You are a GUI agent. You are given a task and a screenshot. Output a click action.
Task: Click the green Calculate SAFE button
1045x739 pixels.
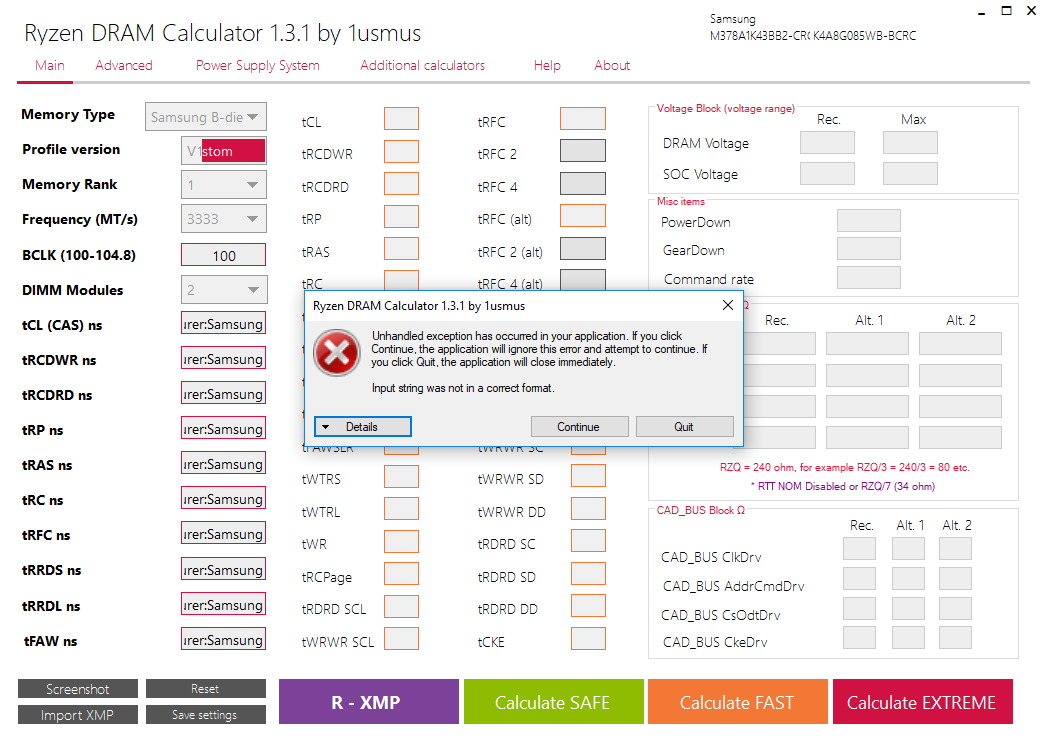[x=553, y=702]
